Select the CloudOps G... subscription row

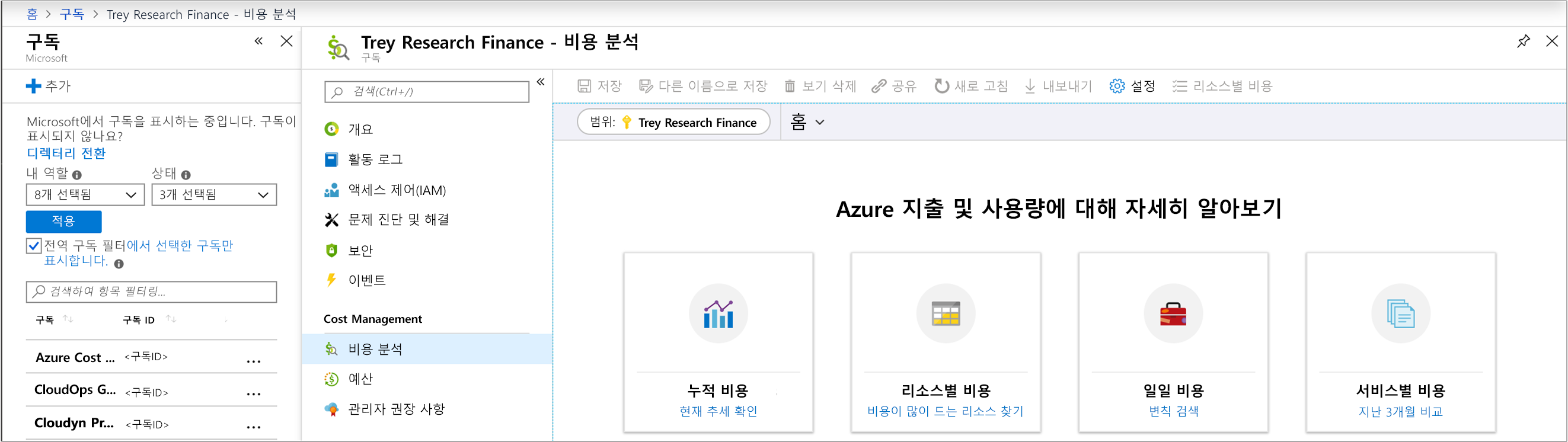[x=151, y=390]
